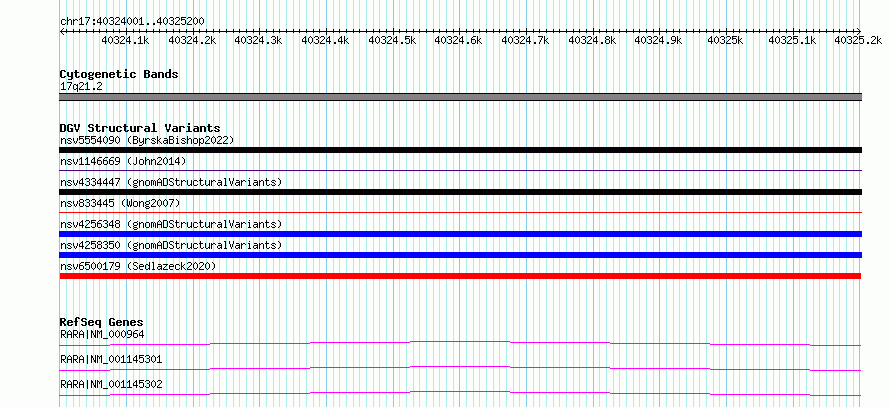The height and width of the screenshot is (407, 890).
Task: Click the 40324.3k ruler tick label
Action: pos(259,40)
